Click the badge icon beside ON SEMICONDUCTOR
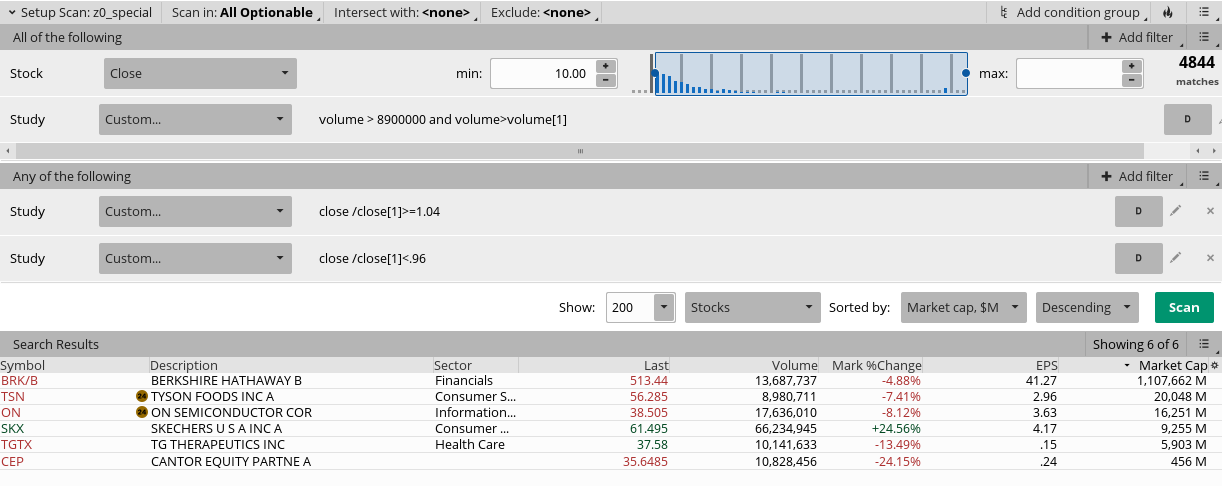Viewport: 1222px width, 486px height. tap(141, 412)
